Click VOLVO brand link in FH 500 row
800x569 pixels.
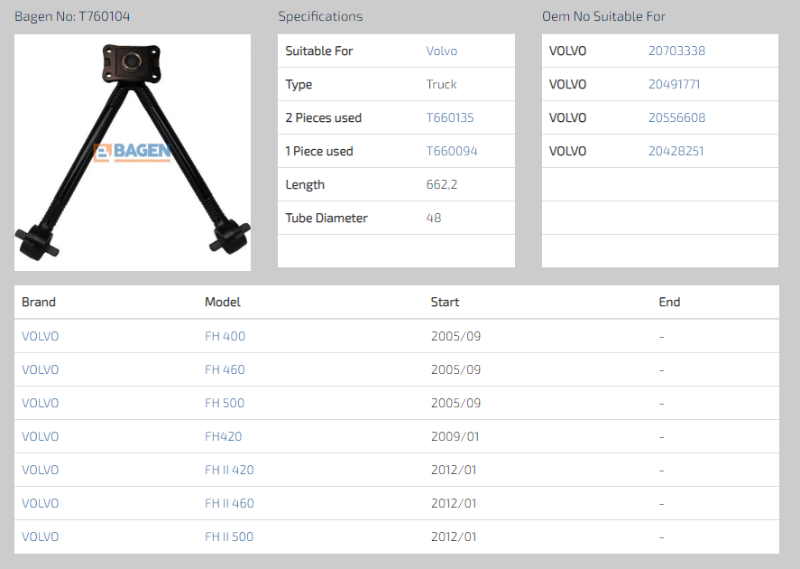point(40,403)
